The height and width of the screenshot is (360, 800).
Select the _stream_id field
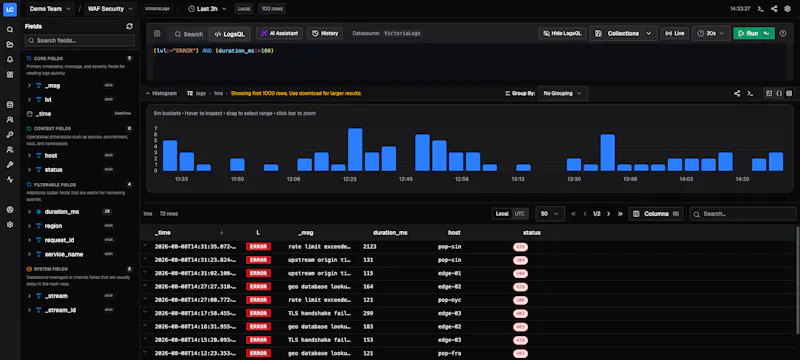pyautogui.click(x=60, y=310)
